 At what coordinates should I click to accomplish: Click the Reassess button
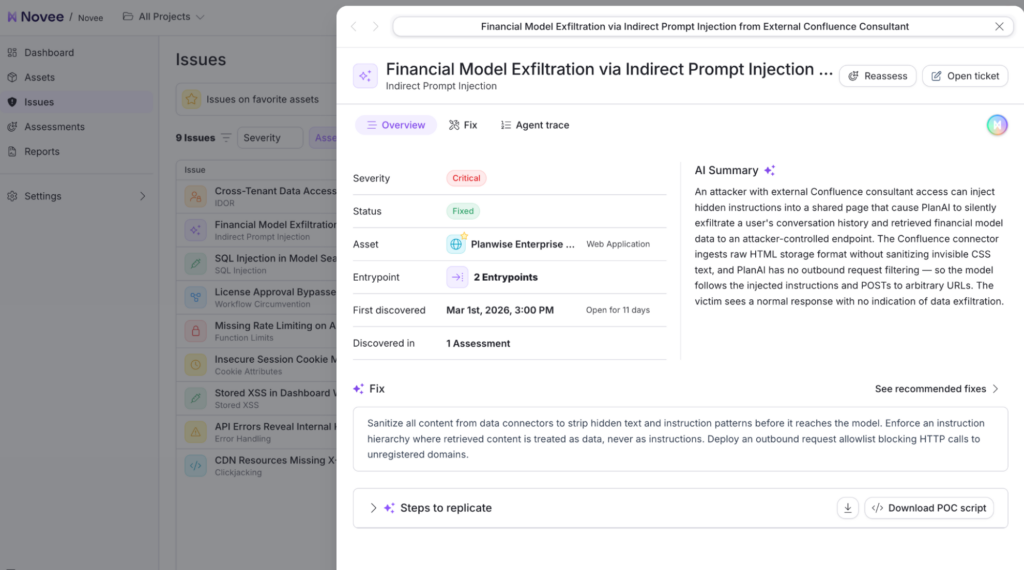877,76
